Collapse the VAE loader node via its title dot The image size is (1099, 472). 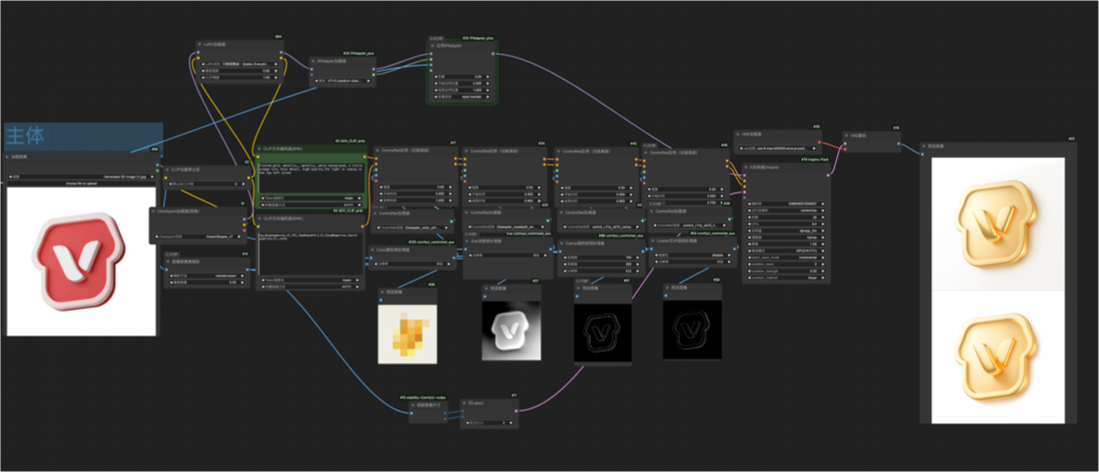click(738, 134)
